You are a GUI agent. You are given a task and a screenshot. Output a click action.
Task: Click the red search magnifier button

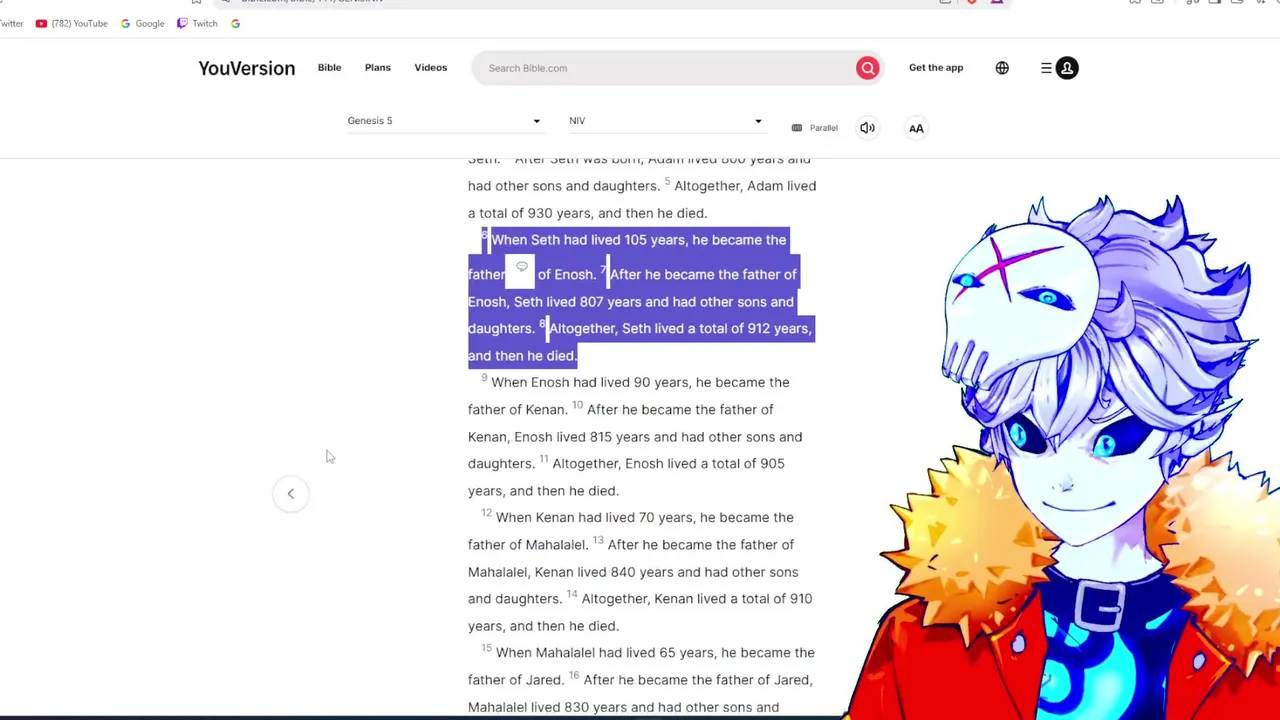(x=867, y=68)
